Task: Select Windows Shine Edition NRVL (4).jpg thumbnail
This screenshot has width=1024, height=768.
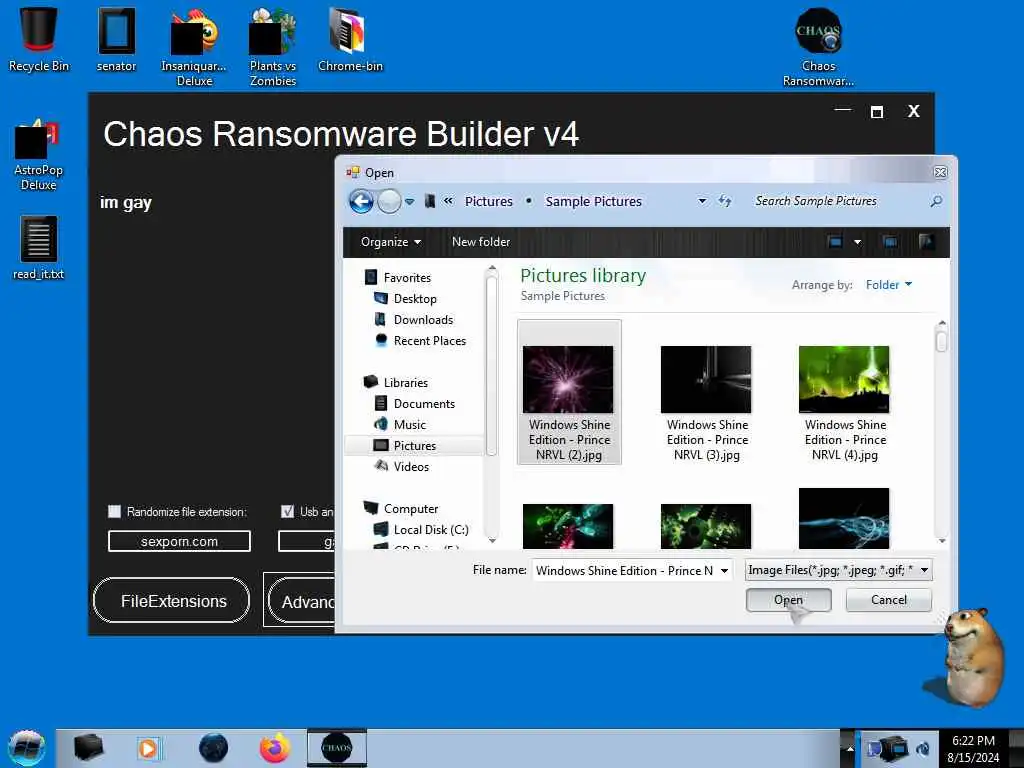Action: (x=845, y=404)
